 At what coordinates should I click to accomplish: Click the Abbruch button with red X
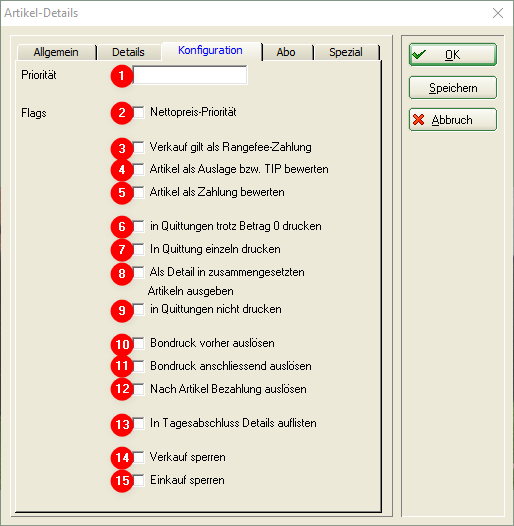453,119
